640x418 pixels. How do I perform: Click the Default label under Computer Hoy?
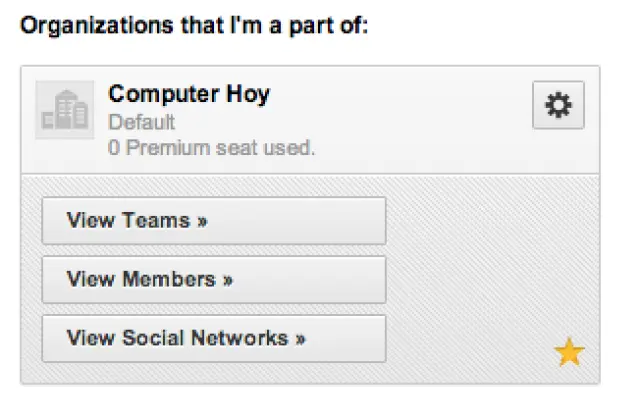point(142,123)
